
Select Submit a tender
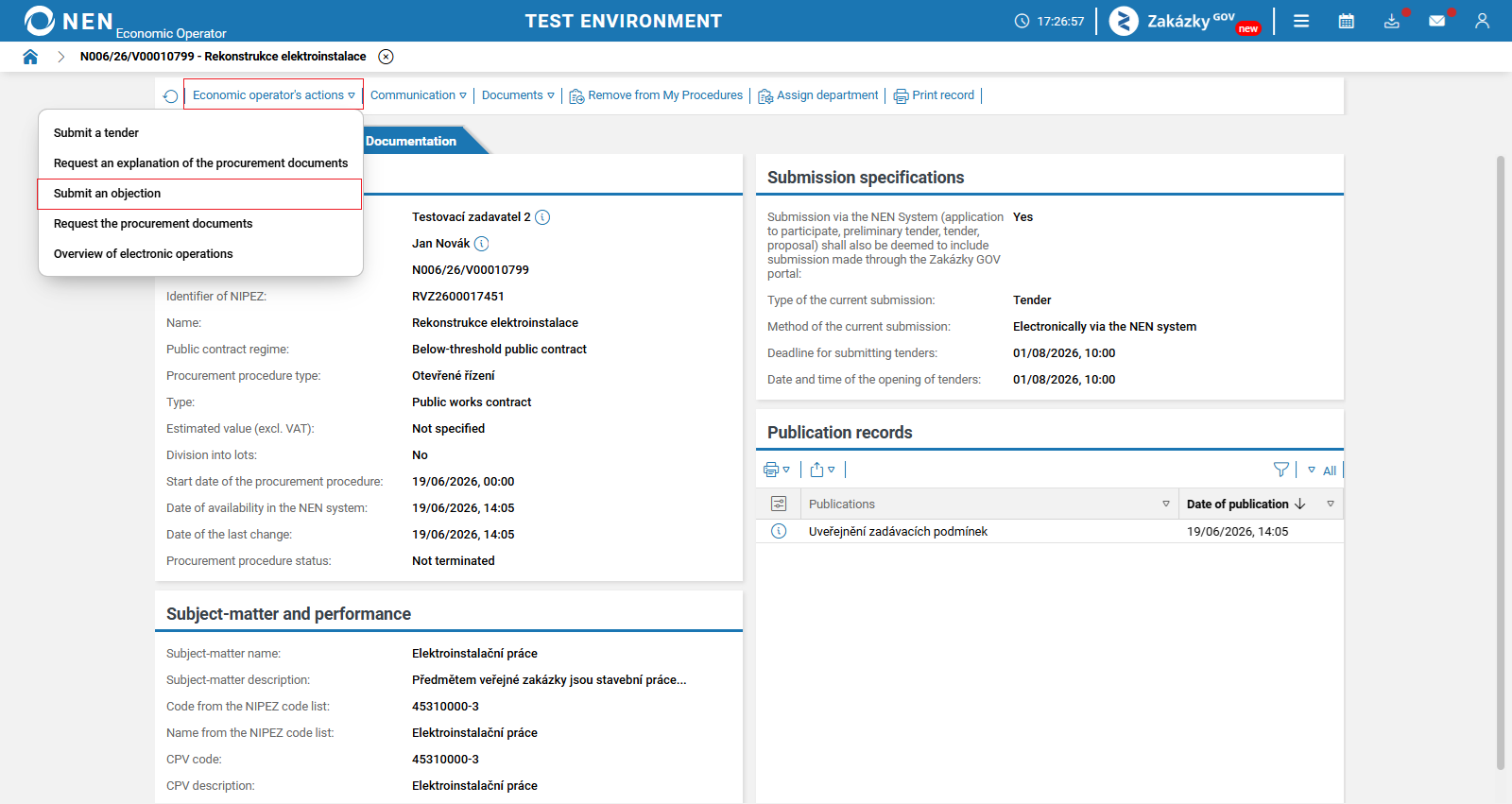200,133
